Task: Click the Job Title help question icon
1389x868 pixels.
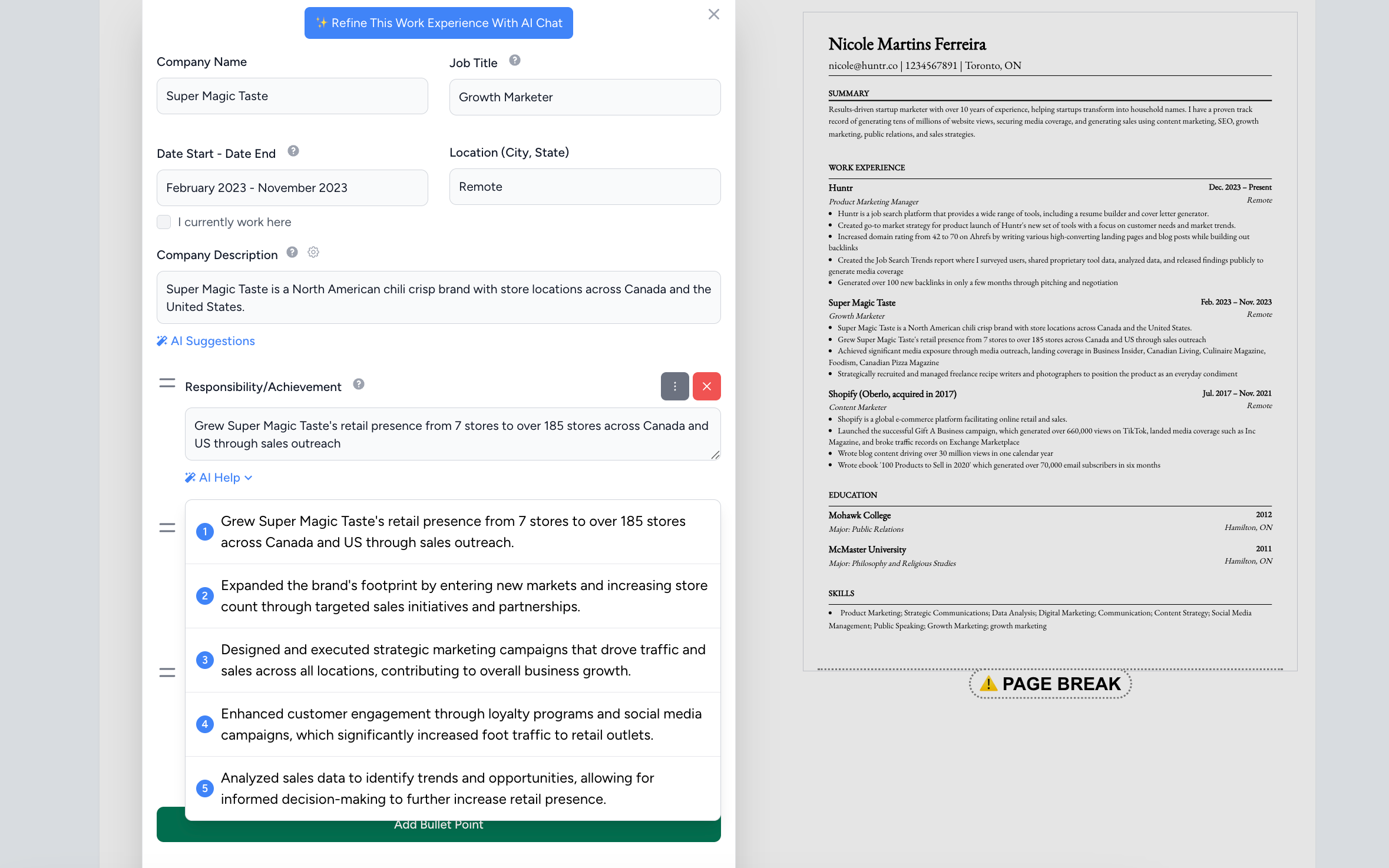Action: pos(514,61)
